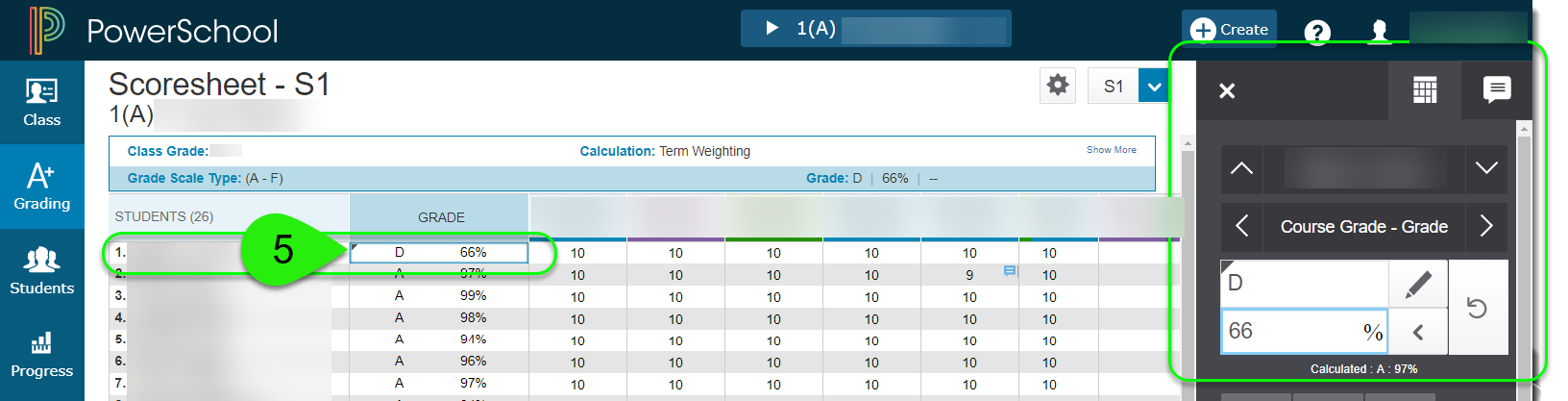Go to next column after Course Grade
The width and height of the screenshot is (1568, 401).
pos(1486,226)
